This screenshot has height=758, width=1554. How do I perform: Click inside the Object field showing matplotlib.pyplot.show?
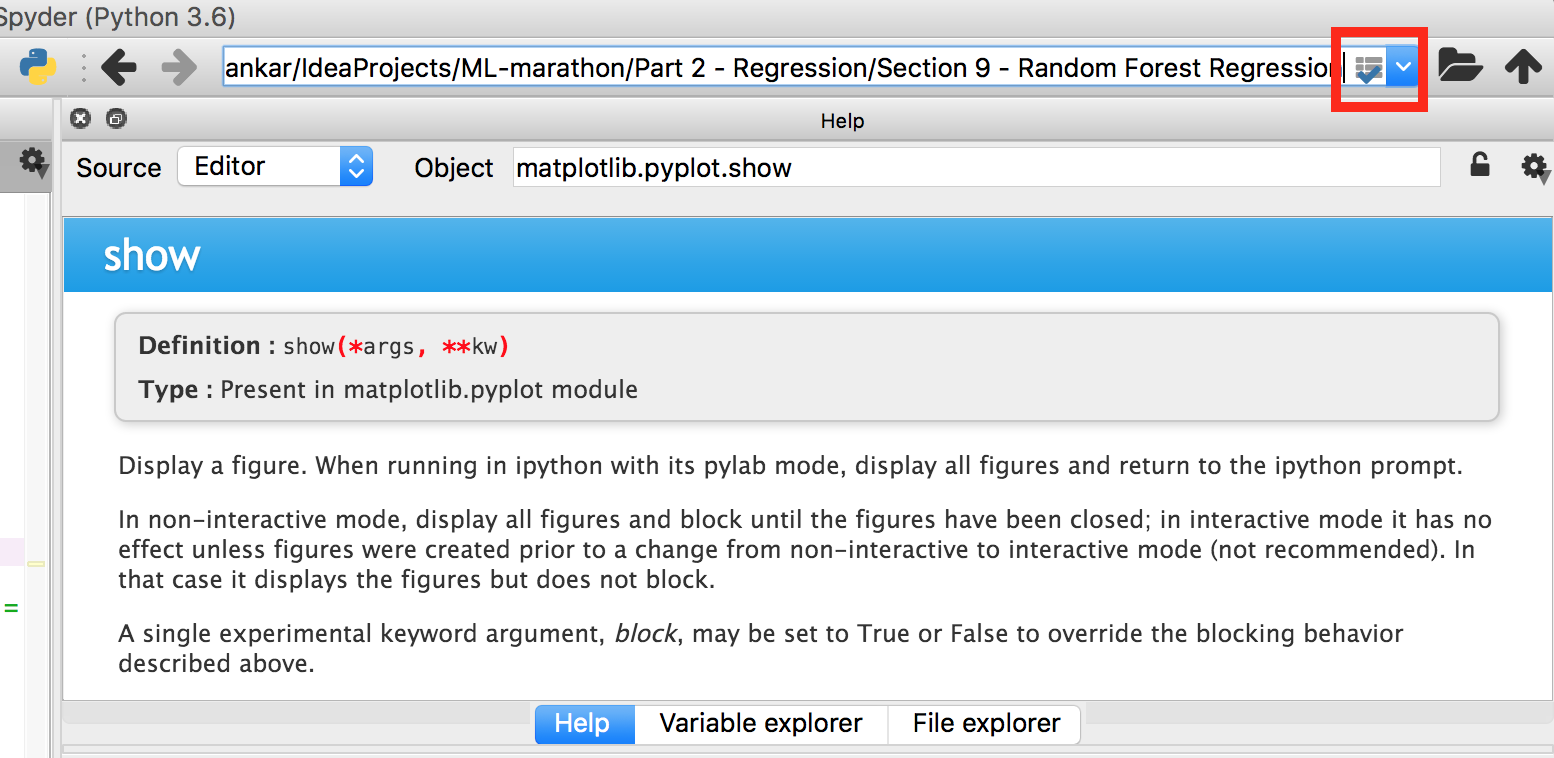coord(975,167)
